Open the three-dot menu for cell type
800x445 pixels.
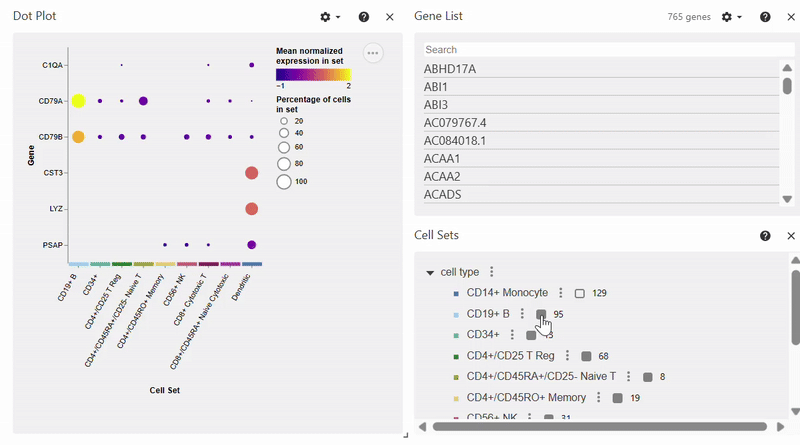pos(491,272)
